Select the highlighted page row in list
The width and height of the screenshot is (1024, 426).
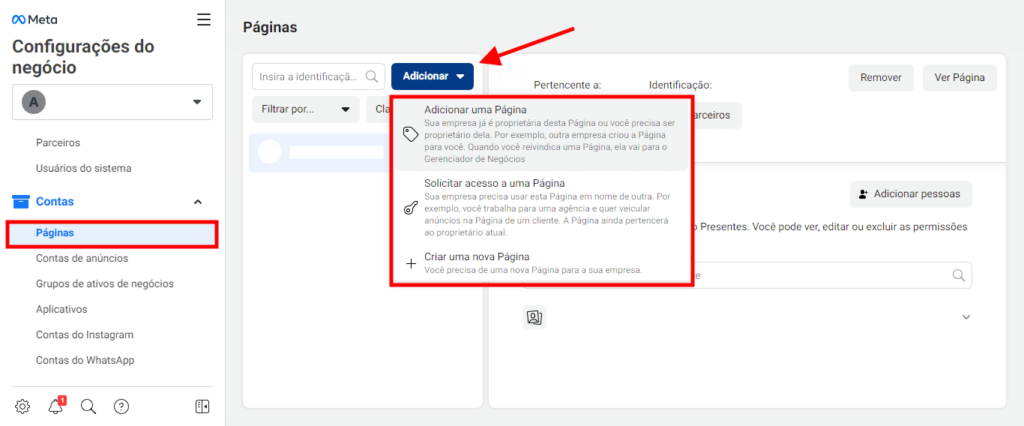[320, 153]
